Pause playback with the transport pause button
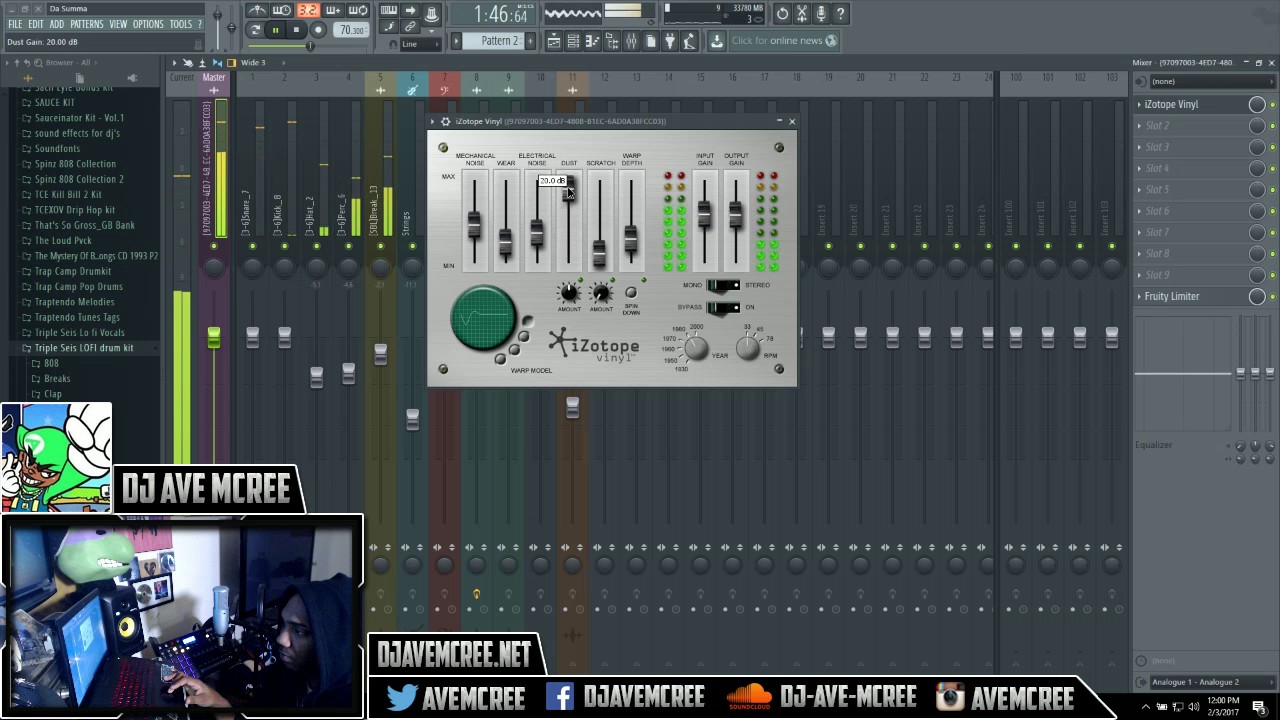Screen dimensions: 1280x720 point(275,30)
